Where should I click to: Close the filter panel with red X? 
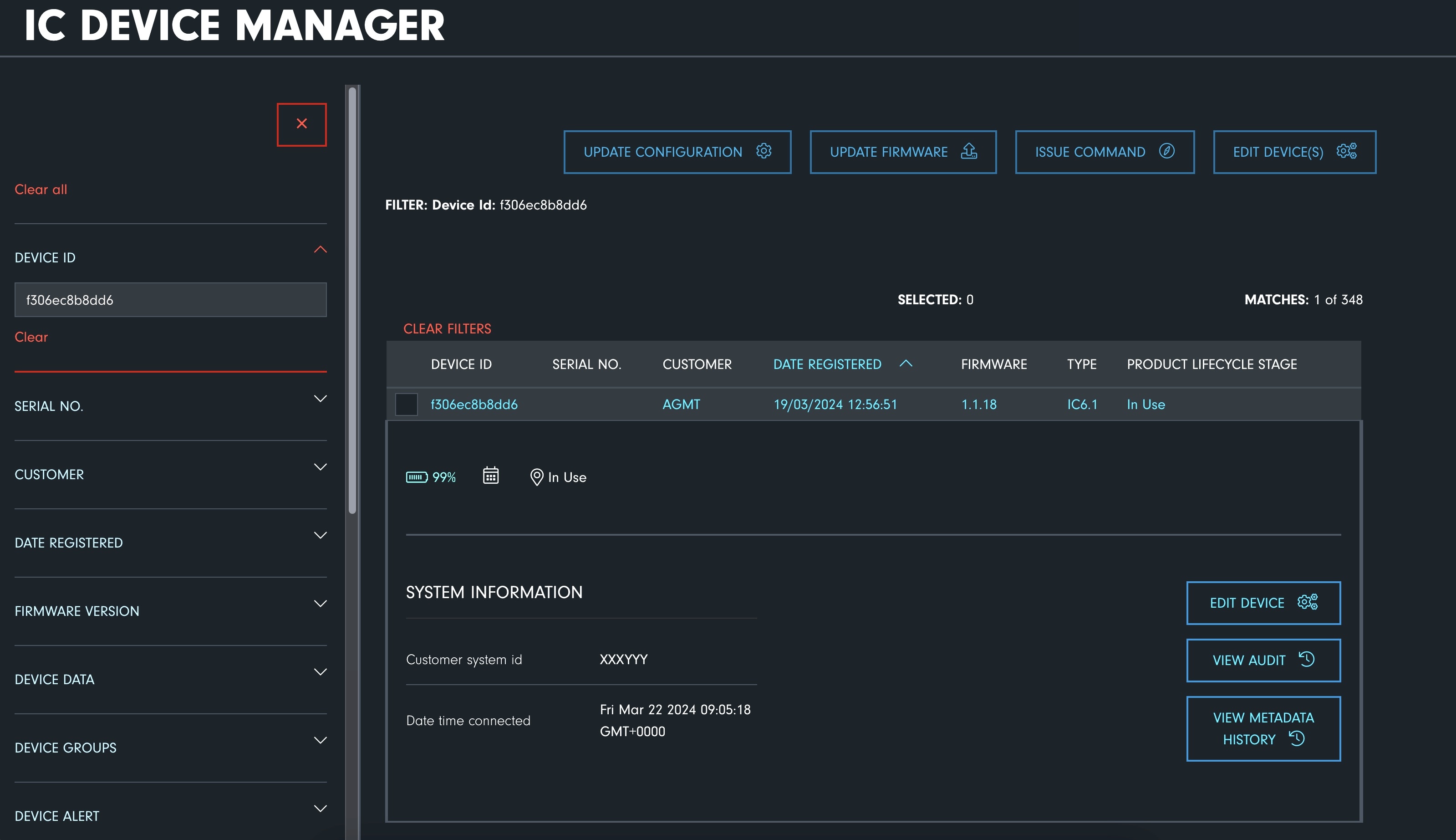click(x=301, y=125)
